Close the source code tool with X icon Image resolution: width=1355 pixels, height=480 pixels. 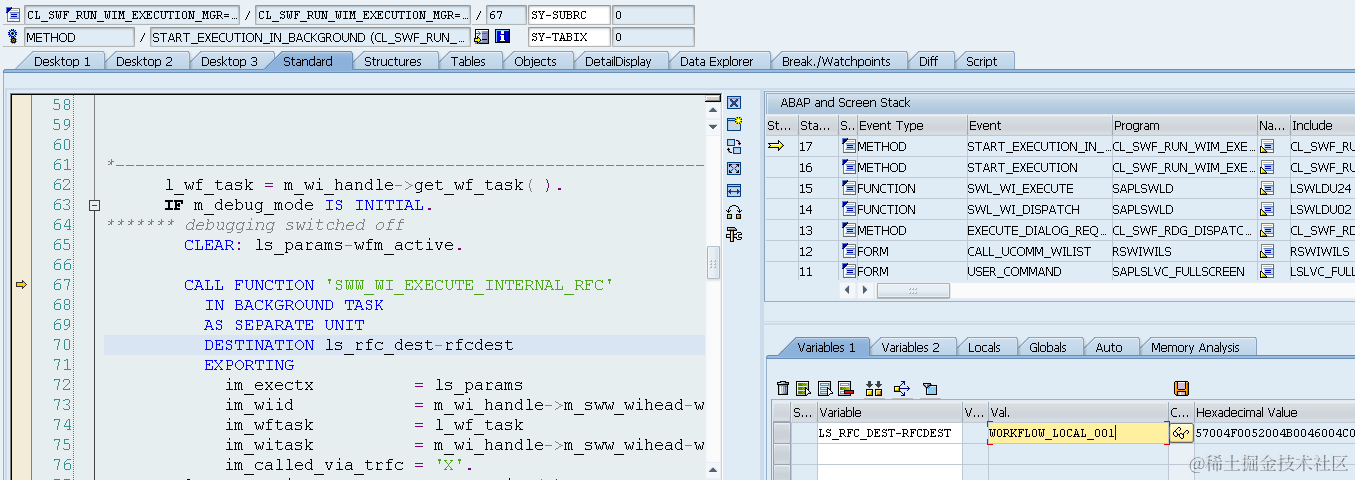pyautogui.click(x=734, y=103)
